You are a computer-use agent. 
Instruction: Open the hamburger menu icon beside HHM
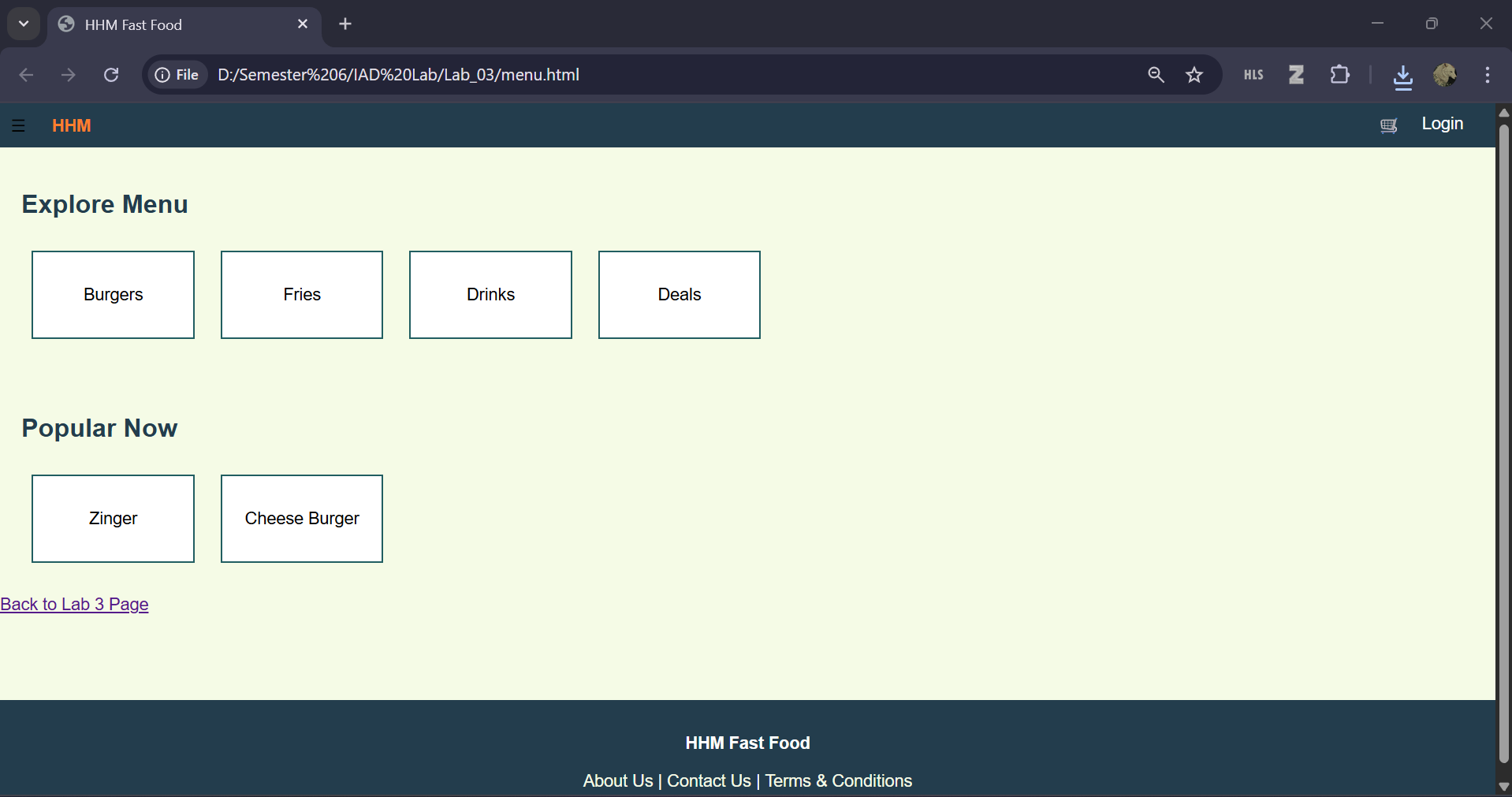(19, 125)
